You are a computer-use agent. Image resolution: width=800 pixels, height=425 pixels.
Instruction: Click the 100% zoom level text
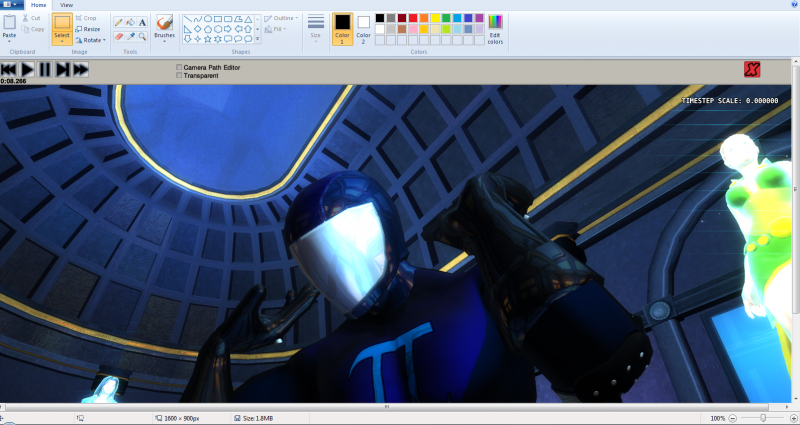[x=717, y=418]
